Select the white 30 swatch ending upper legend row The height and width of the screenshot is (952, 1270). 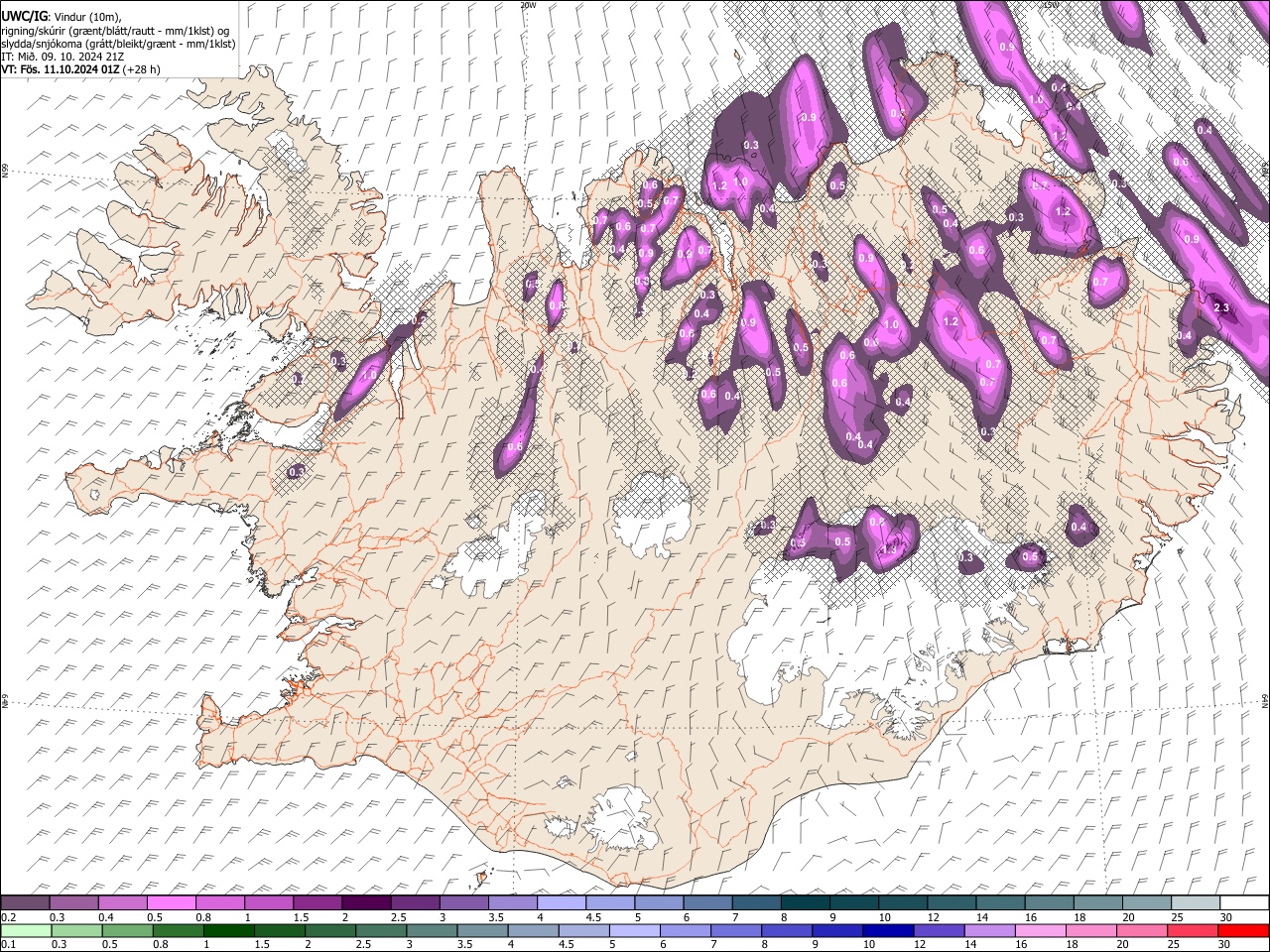[1242, 903]
